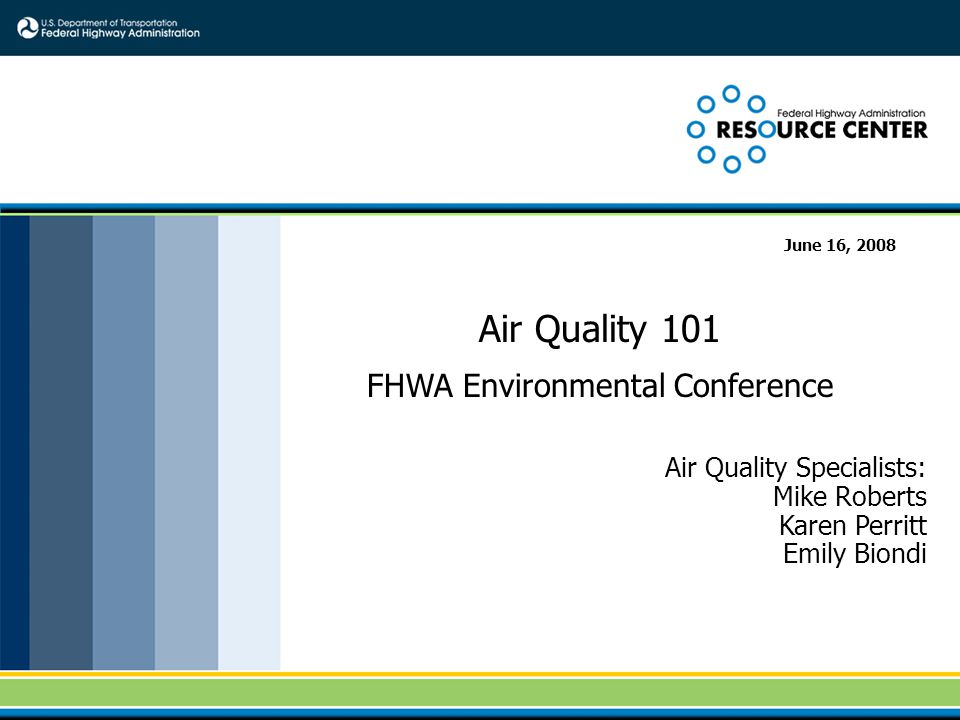Click the 'RESOURCE CENTER' bold wordmark
The height and width of the screenshot is (720, 960).
822,130
